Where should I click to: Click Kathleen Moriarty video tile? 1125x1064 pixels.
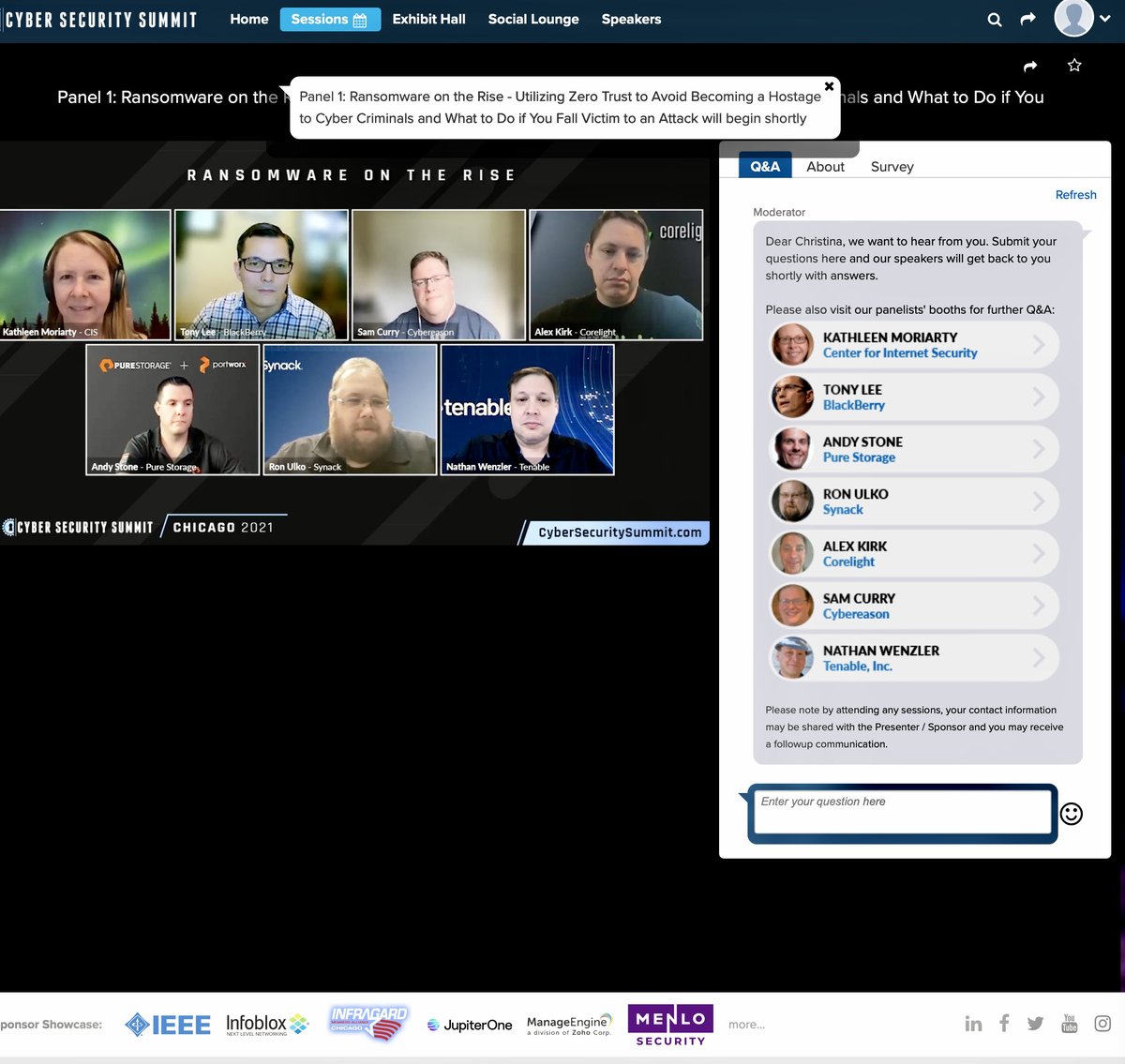(x=84, y=275)
